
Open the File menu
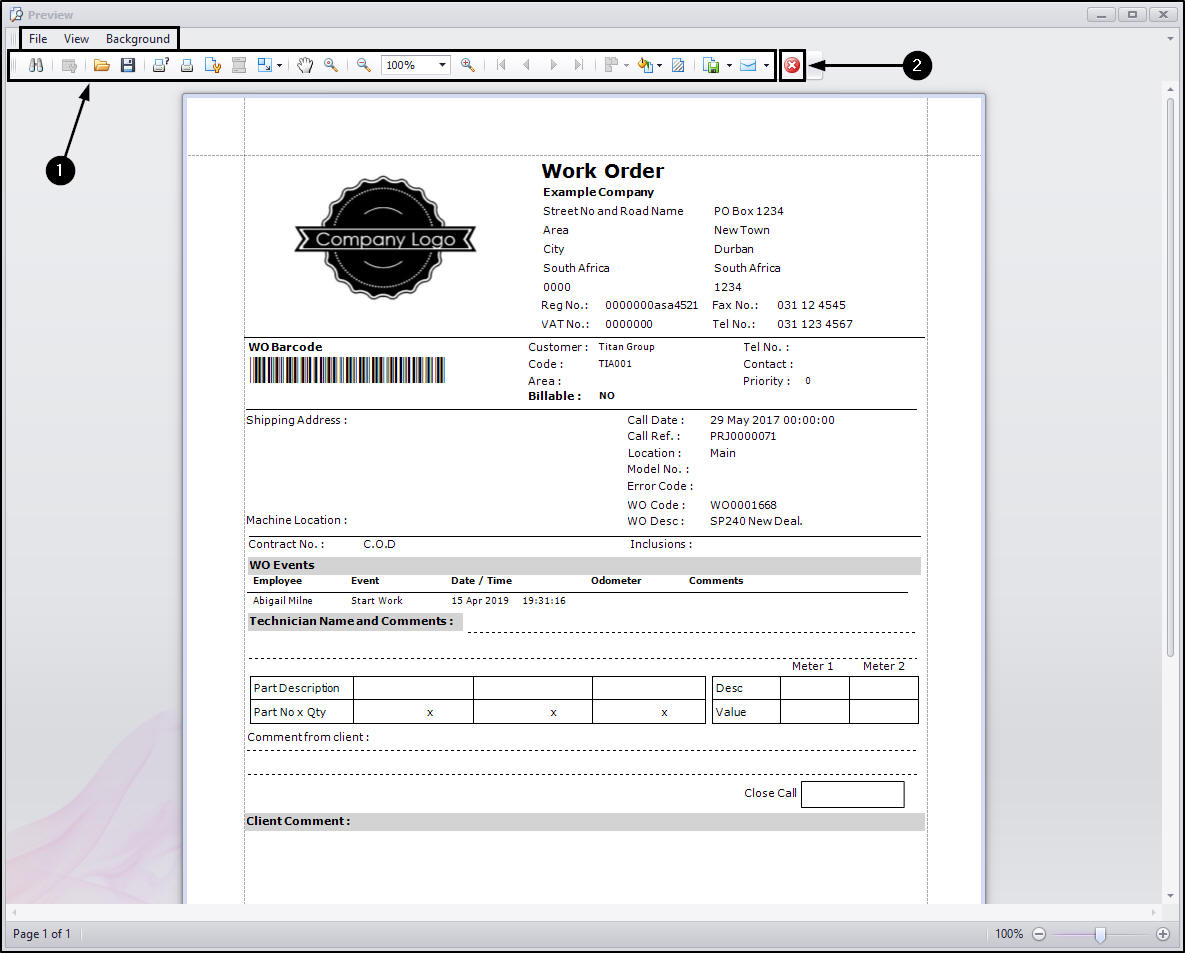(x=38, y=39)
